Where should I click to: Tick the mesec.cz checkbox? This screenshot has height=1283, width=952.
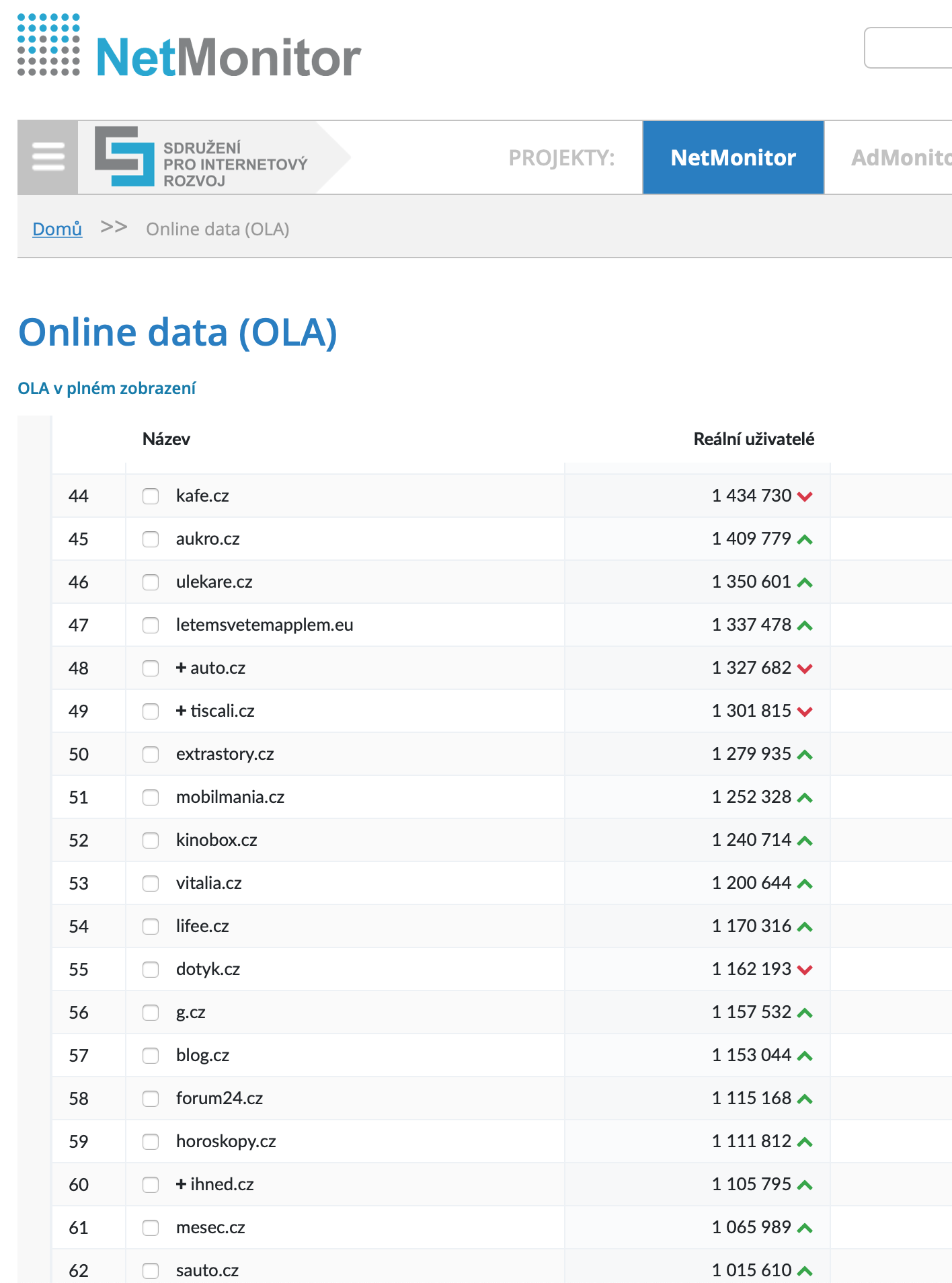(151, 1228)
